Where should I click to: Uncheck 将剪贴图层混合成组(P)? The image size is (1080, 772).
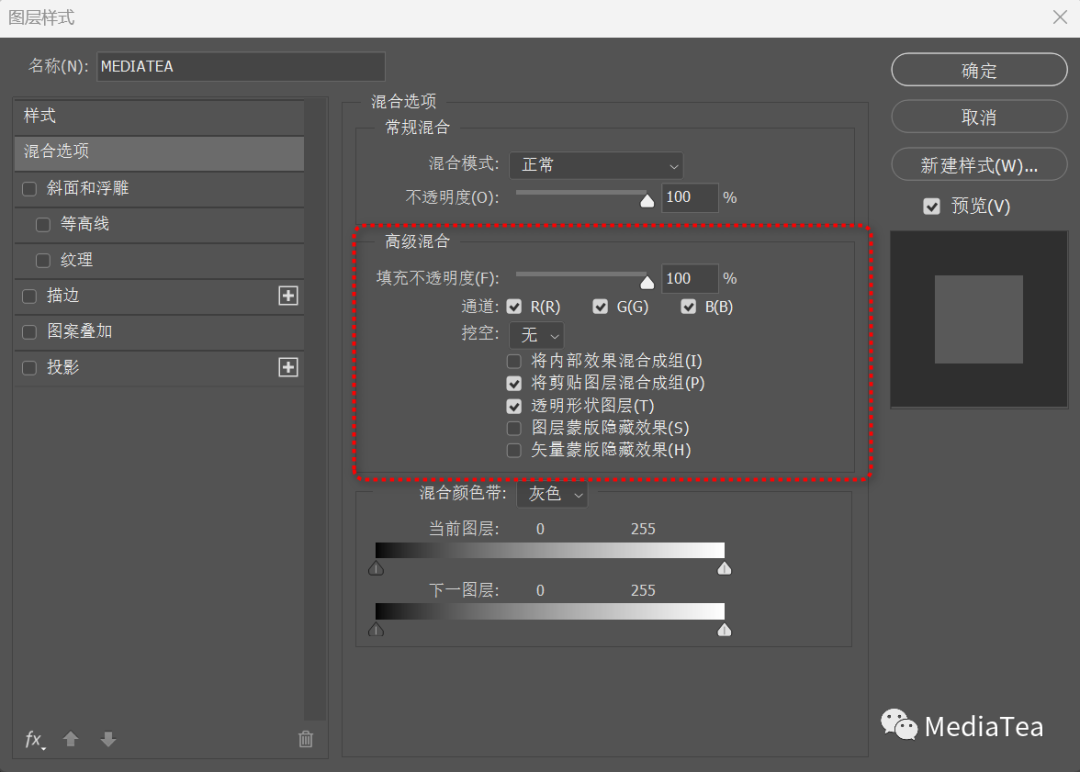coord(514,383)
